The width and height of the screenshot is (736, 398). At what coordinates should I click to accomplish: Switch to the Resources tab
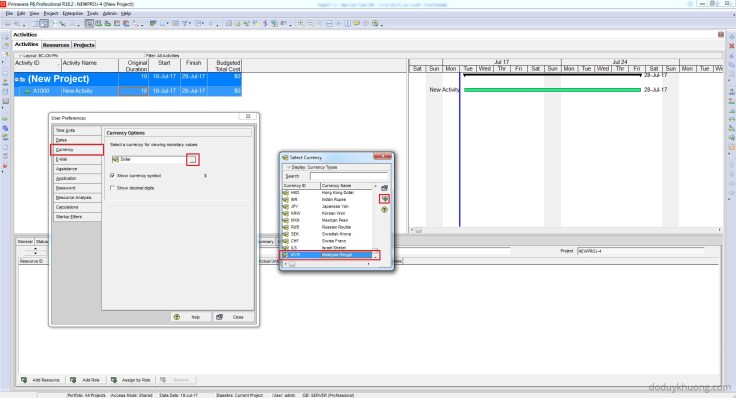[56, 45]
